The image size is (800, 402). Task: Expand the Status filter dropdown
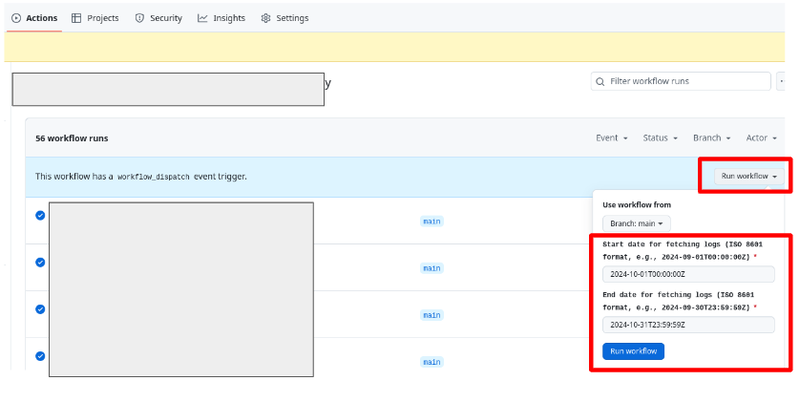[660, 138]
